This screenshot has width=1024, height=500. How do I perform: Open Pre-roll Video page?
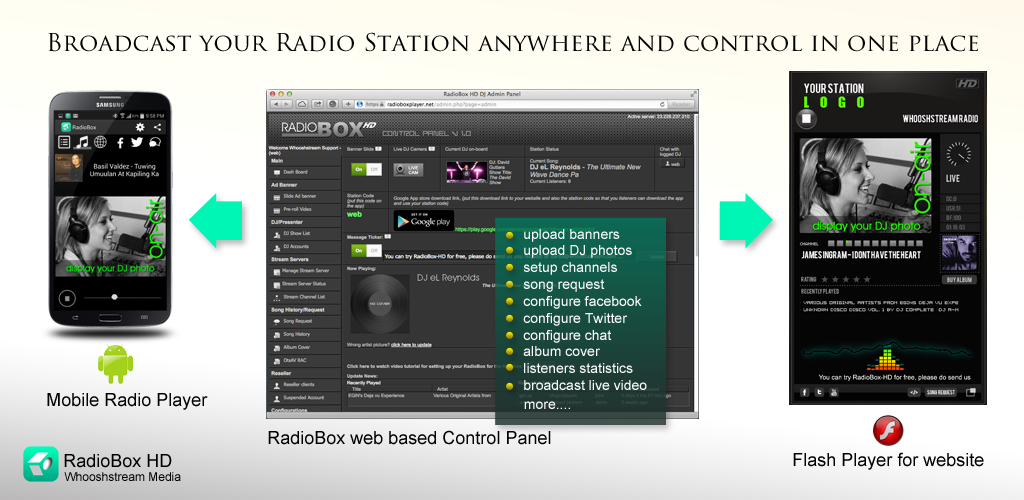click(x=305, y=210)
